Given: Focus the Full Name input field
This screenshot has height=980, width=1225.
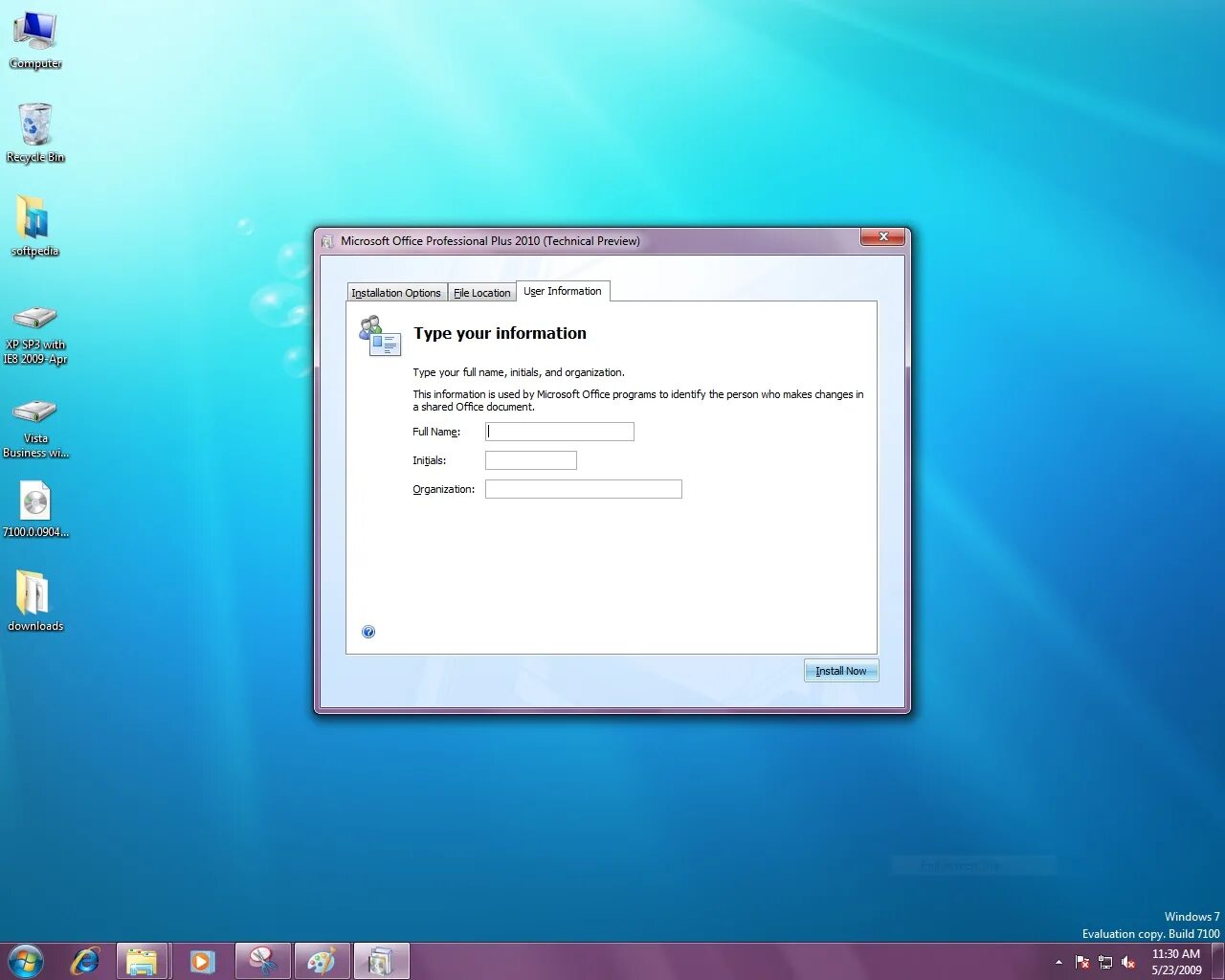Looking at the screenshot, I should pos(560,432).
